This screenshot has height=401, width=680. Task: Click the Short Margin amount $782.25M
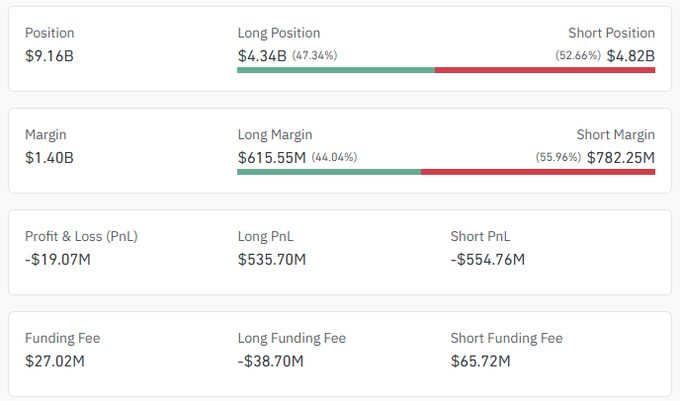click(621, 158)
